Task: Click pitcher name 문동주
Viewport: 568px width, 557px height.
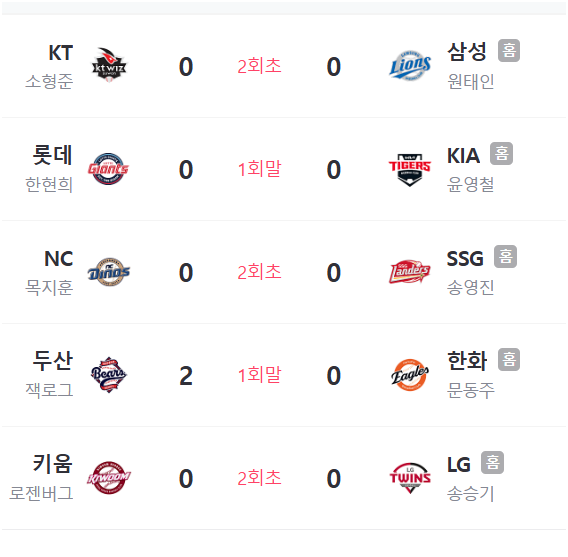Action: pos(471,391)
